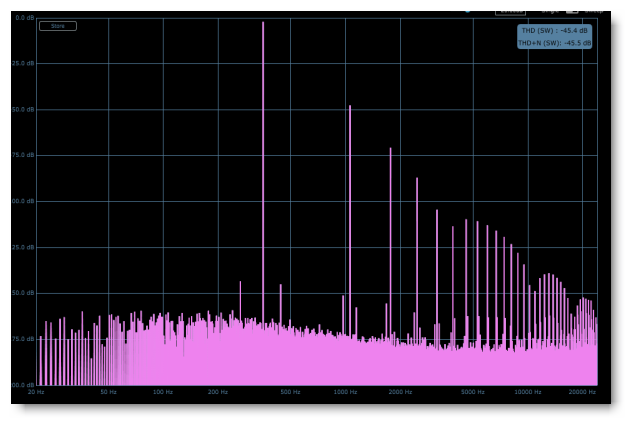Click the 1000 Hz frequency axis label
This screenshot has height=427, width=634.
tap(345, 392)
